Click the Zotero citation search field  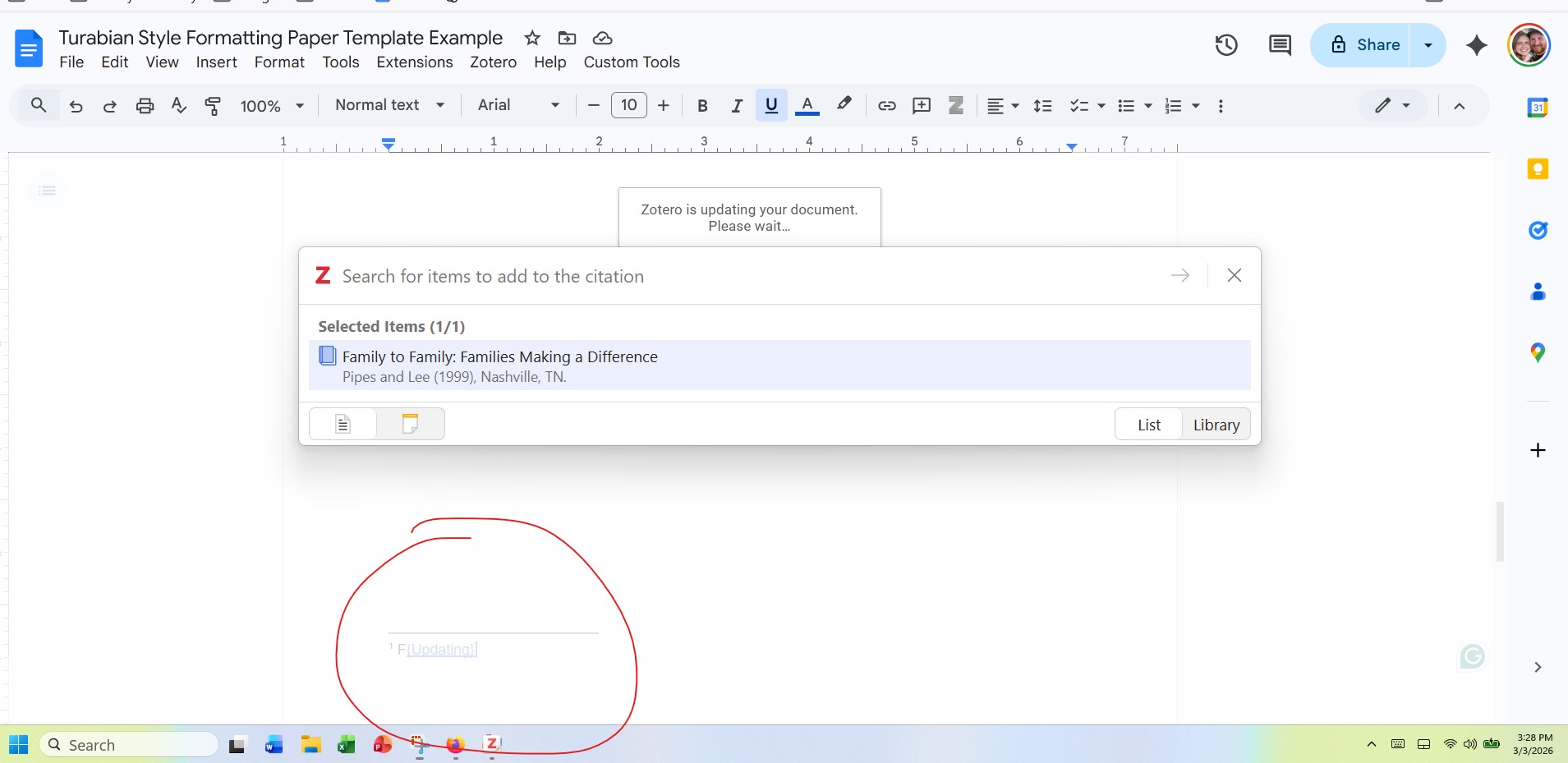(x=750, y=276)
